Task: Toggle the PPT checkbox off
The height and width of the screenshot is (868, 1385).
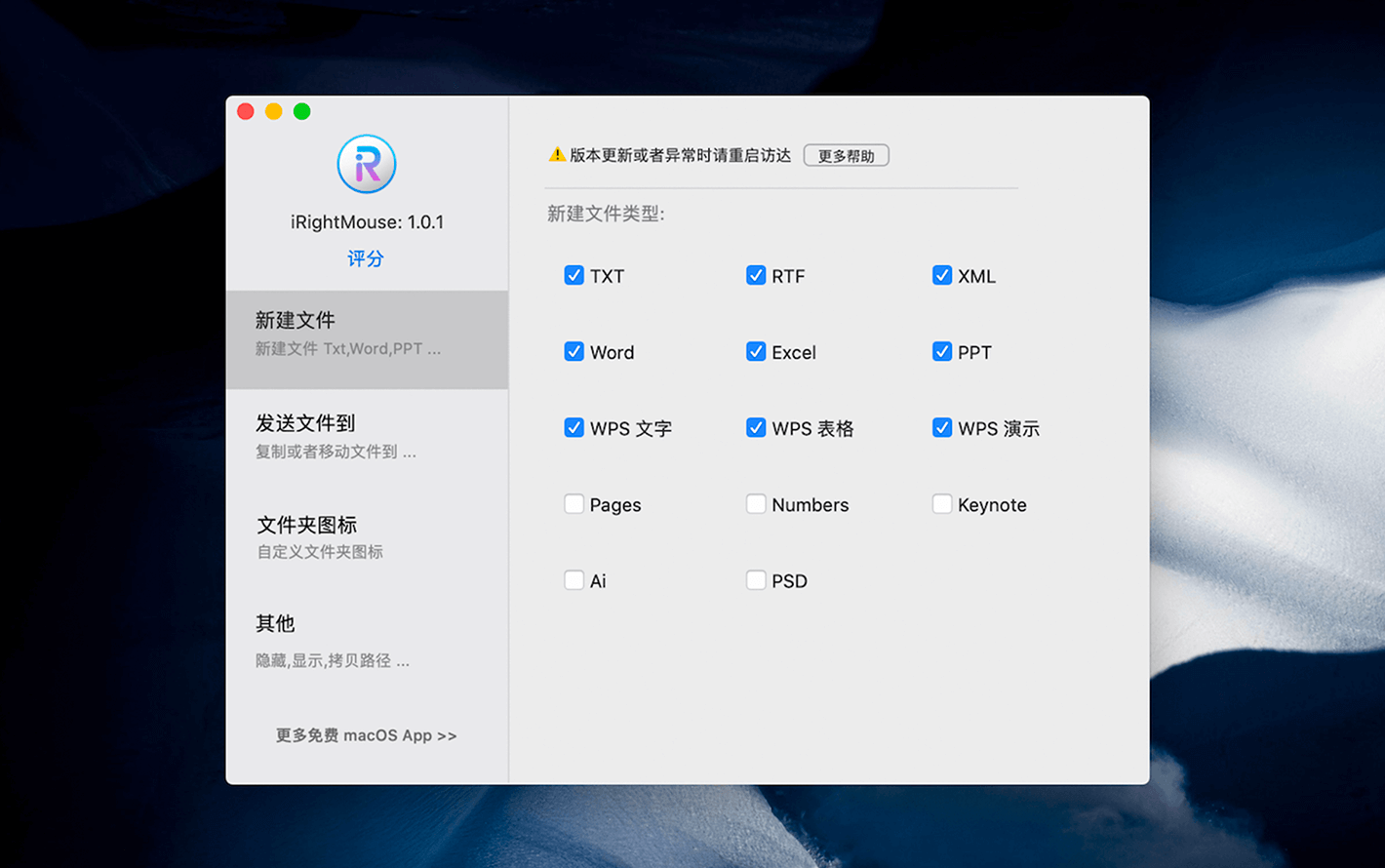Action: pos(942,351)
